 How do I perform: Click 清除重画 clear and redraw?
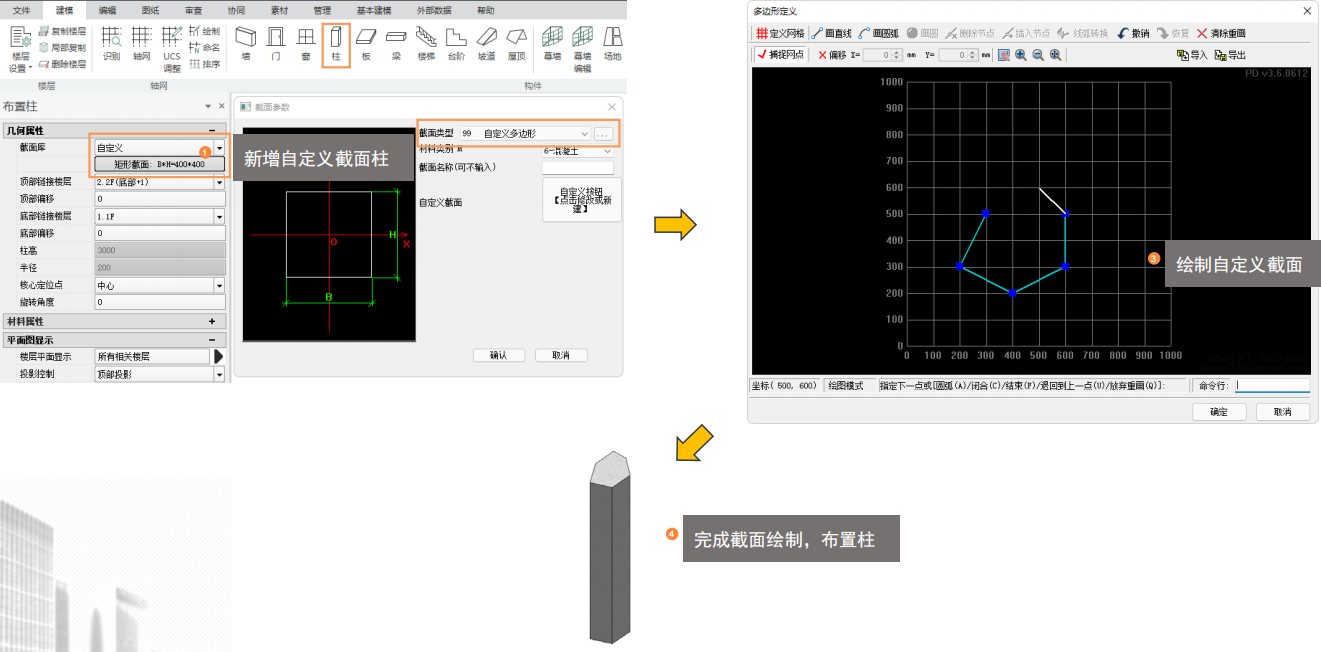[x=1221, y=33]
